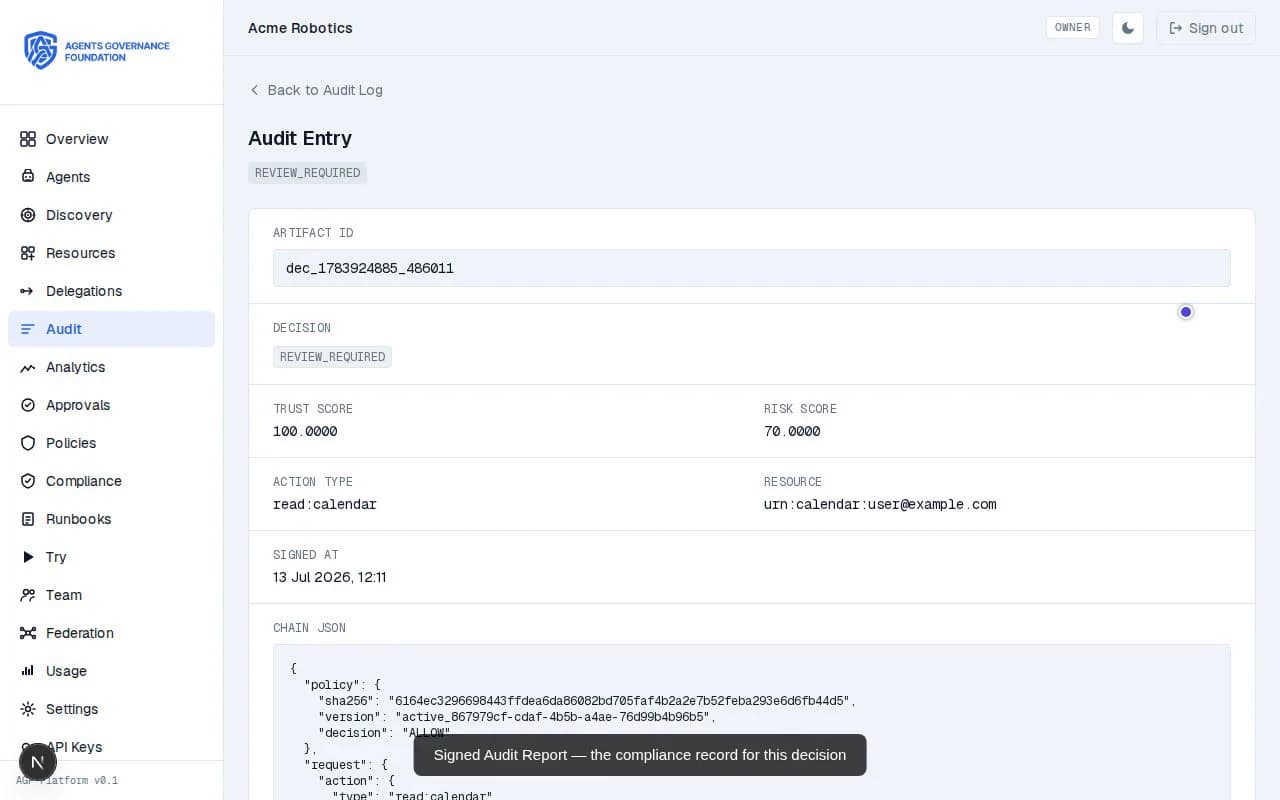Click the Audit lines icon
Viewport: 1280px width, 800px height.
(x=28, y=329)
